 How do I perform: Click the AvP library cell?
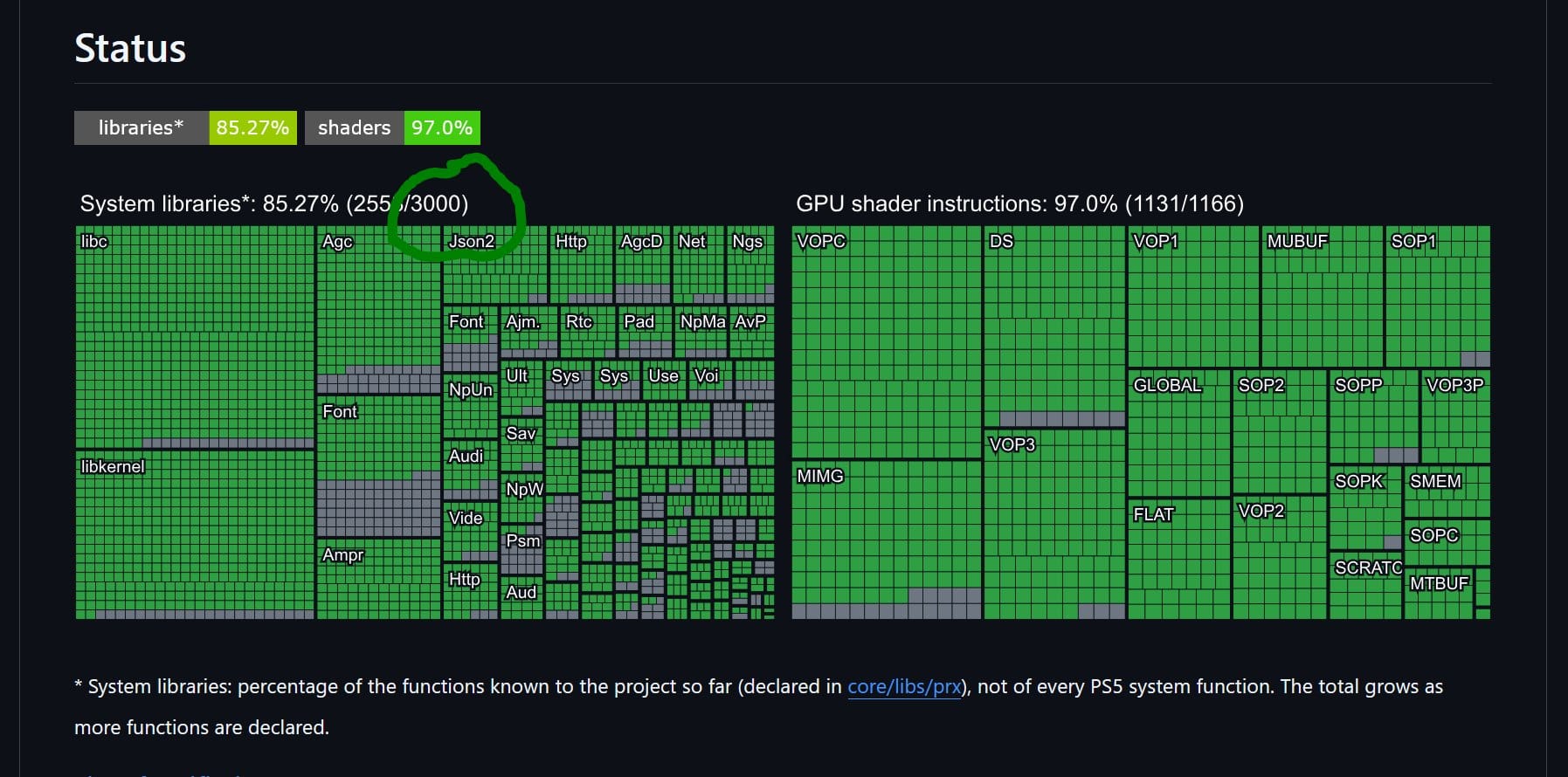752,332
